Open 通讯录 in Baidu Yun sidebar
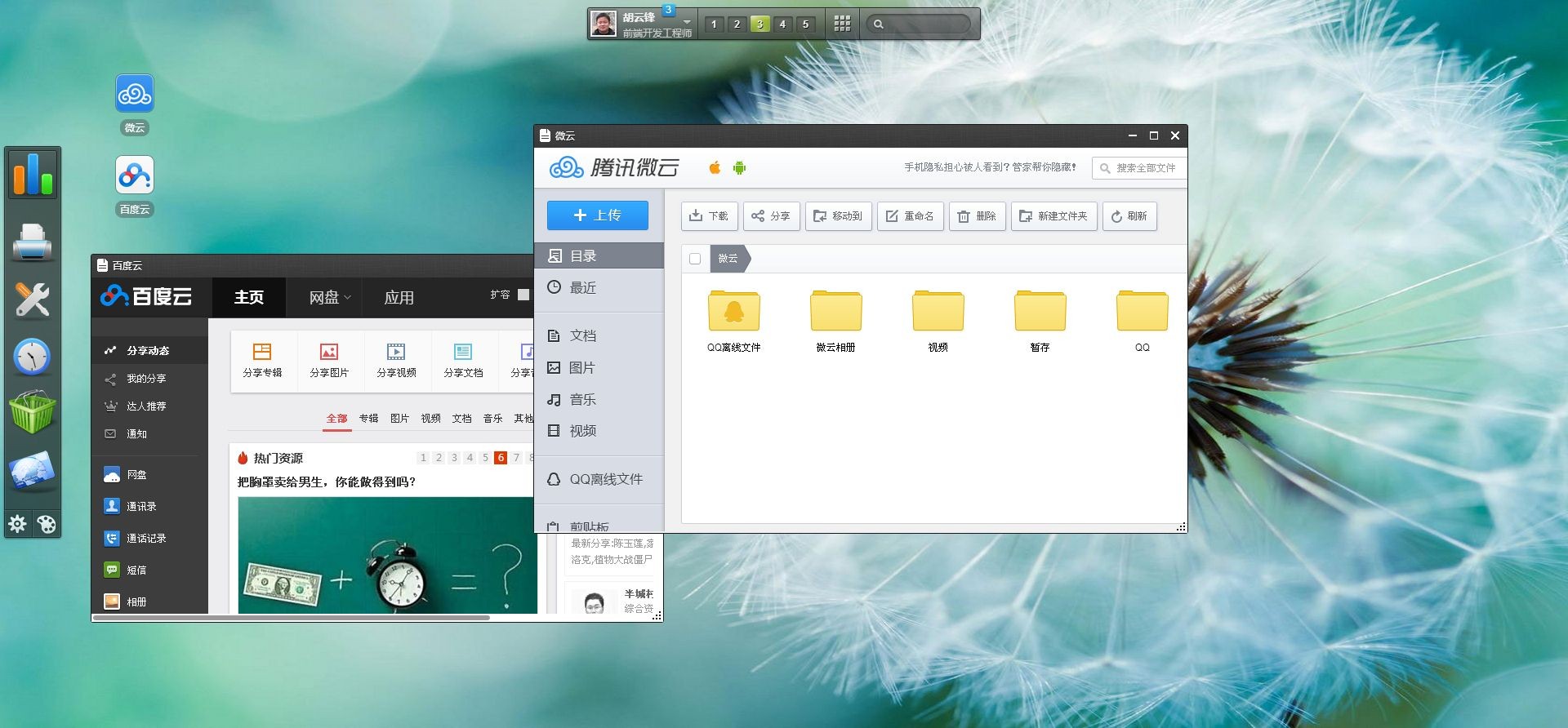This screenshot has height=728, width=1568. [141, 506]
